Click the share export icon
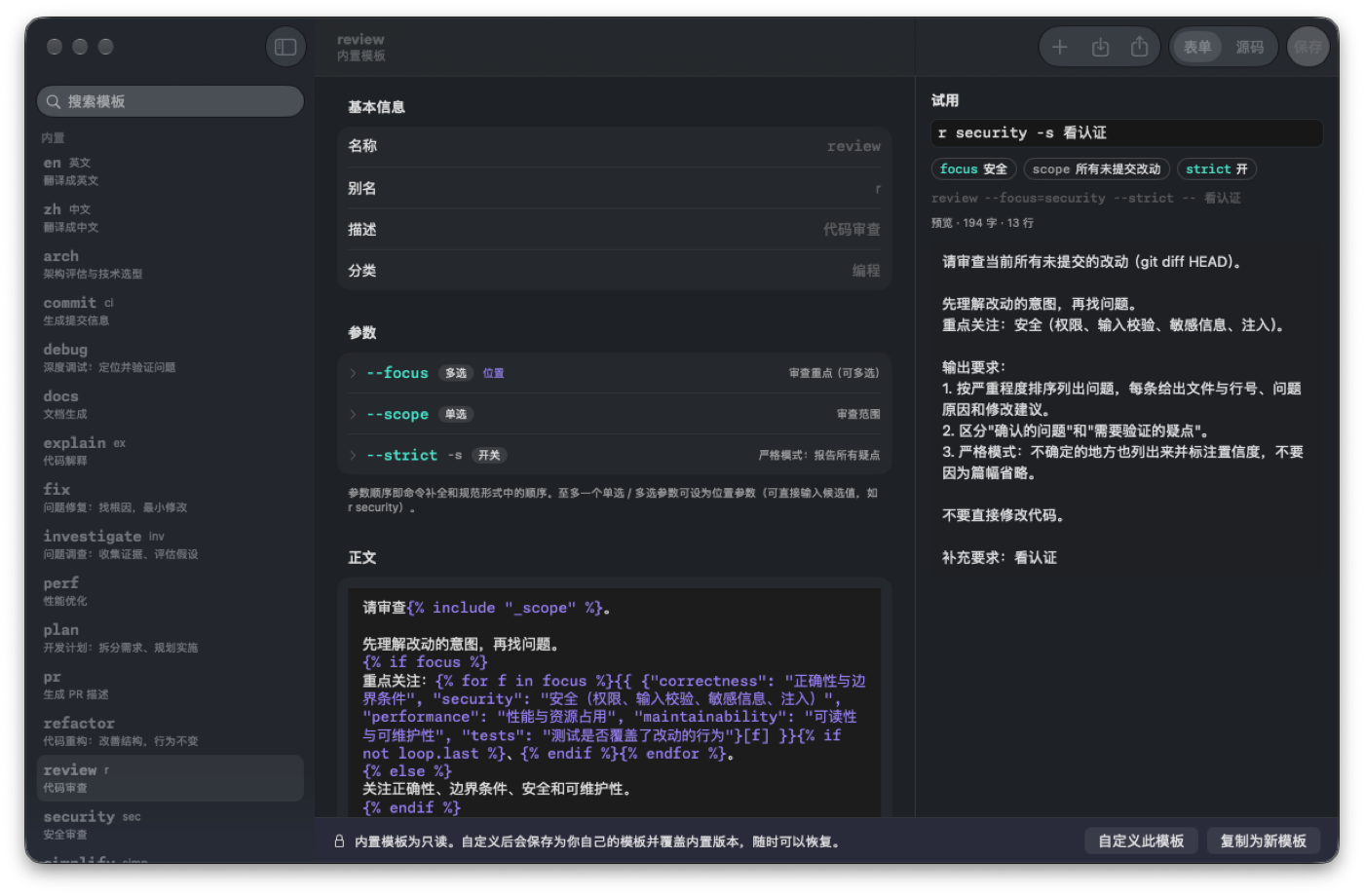Screen dimensions: 1364x896 [x=1139, y=47]
